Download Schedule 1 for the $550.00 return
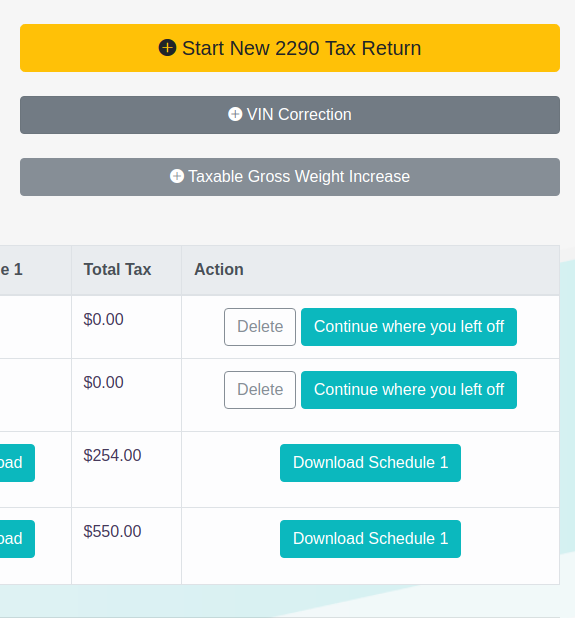575x618 pixels. pyautogui.click(x=370, y=539)
